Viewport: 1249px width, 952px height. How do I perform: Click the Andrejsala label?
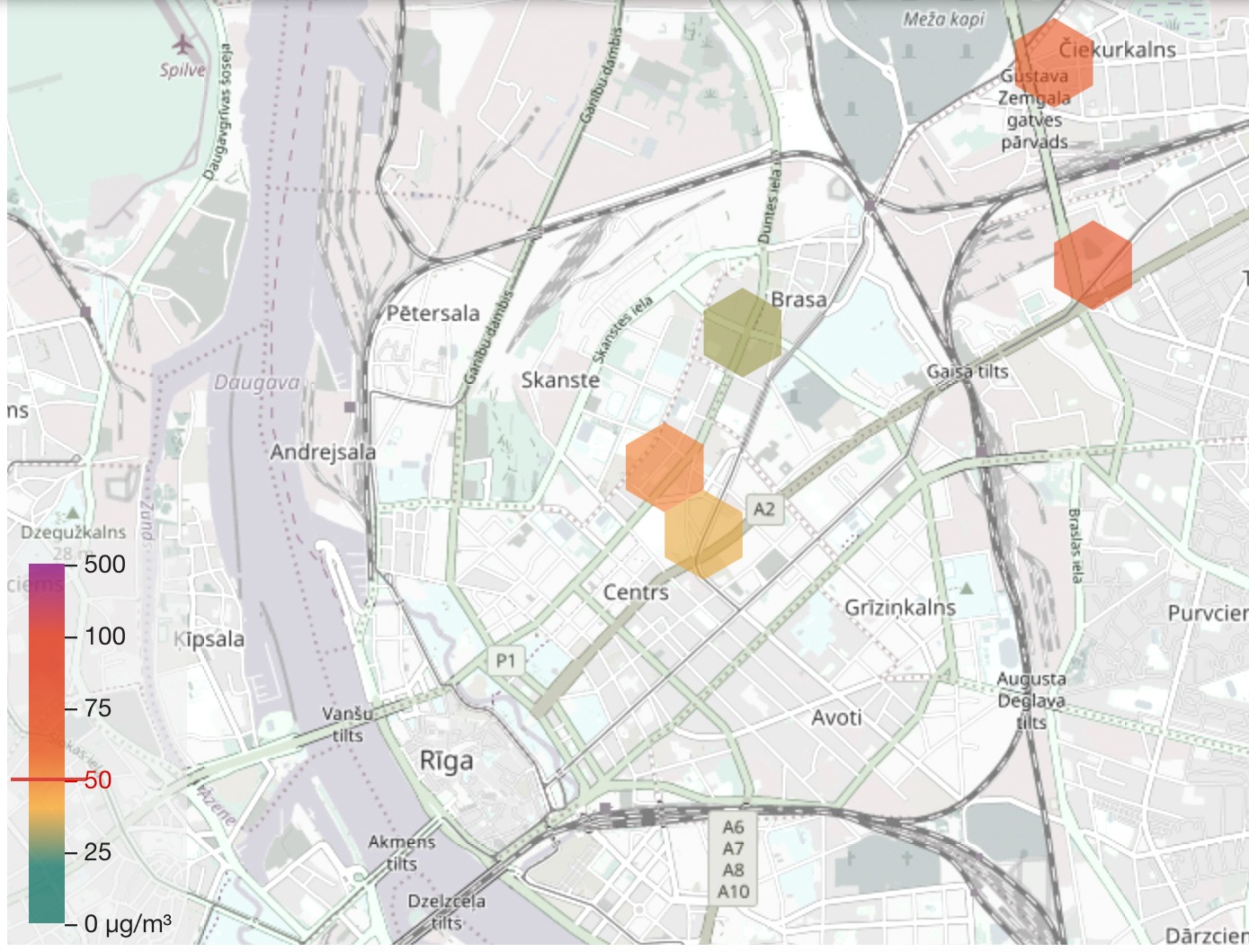(324, 452)
